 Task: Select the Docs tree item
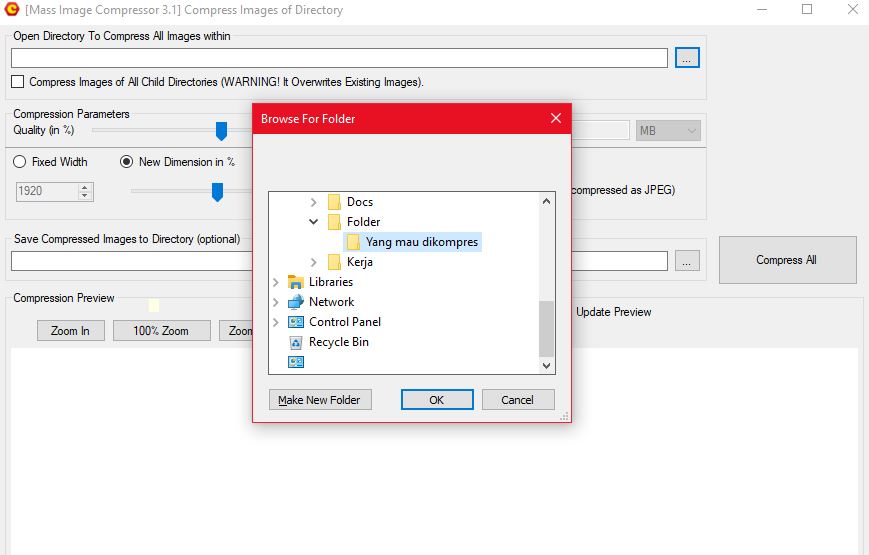point(360,202)
